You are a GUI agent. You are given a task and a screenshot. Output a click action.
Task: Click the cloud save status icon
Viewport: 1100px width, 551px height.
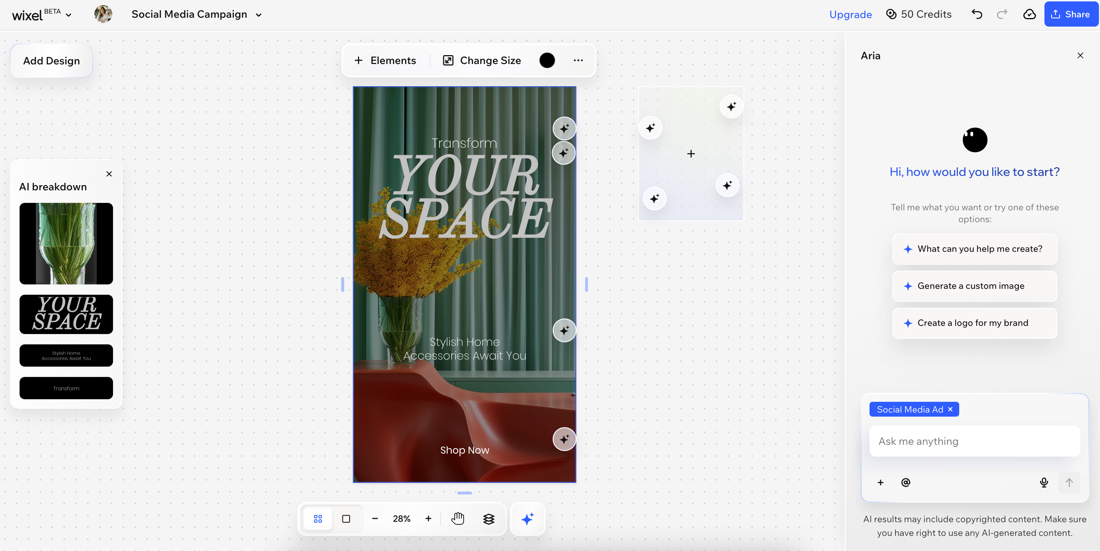pos(1029,15)
